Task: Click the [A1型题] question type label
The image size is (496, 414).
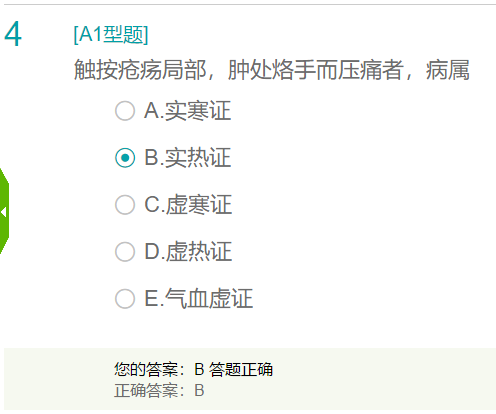Action: click(111, 34)
